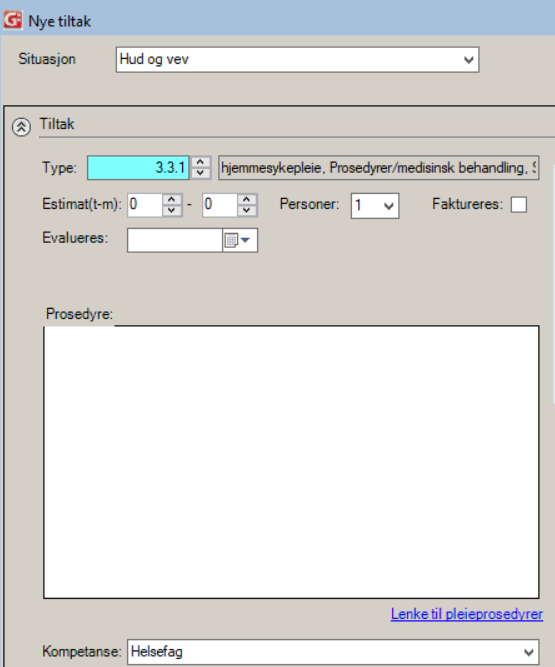
Task: Select the type description field hjemmesykepleie
Action: pos(379,168)
